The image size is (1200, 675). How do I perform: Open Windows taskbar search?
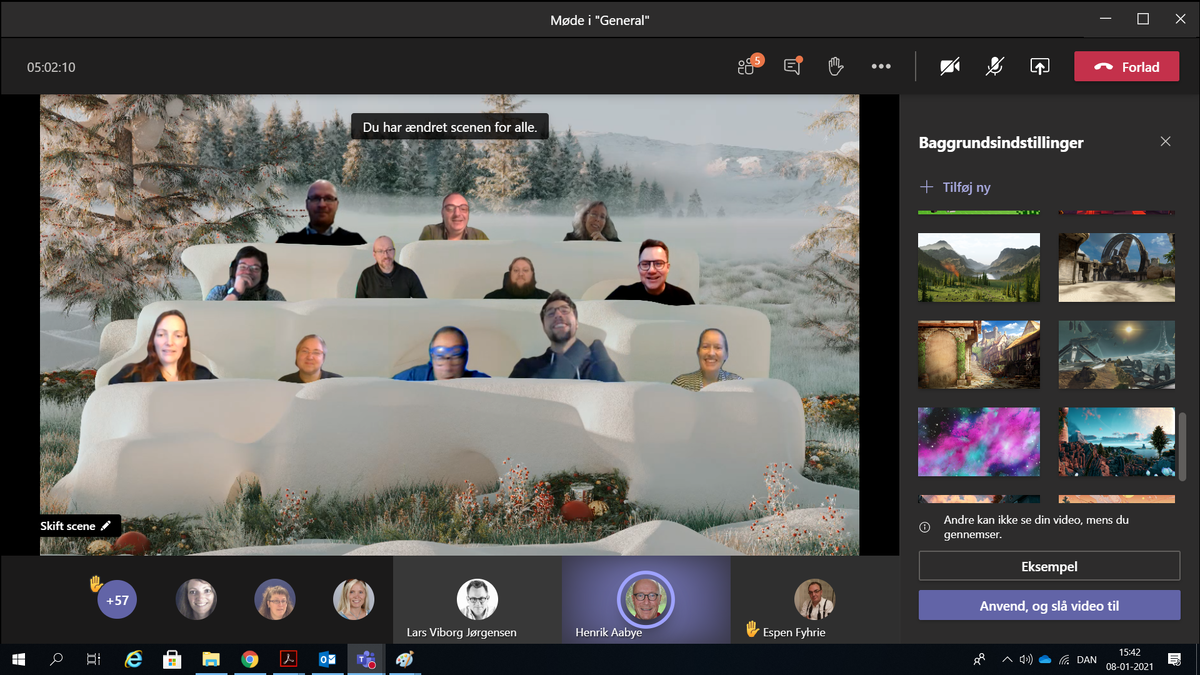coord(56,659)
